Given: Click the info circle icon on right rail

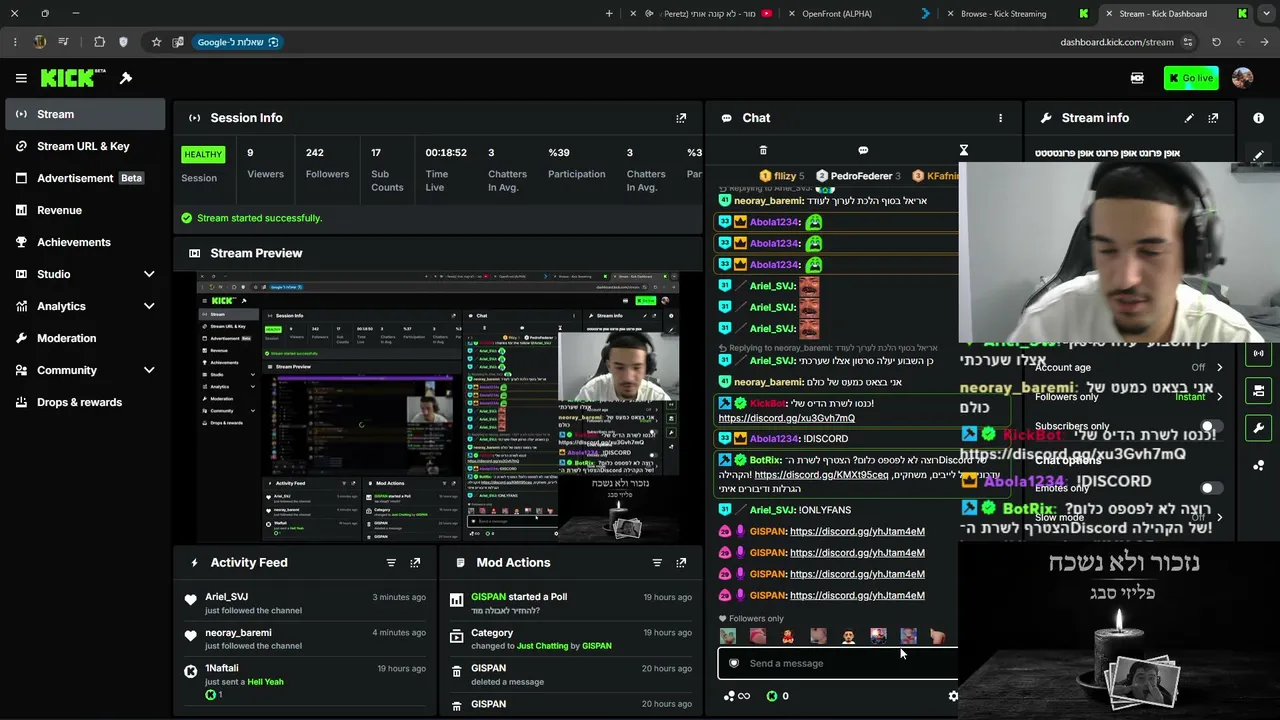Looking at the screenshot, I should coord(1258,118).
